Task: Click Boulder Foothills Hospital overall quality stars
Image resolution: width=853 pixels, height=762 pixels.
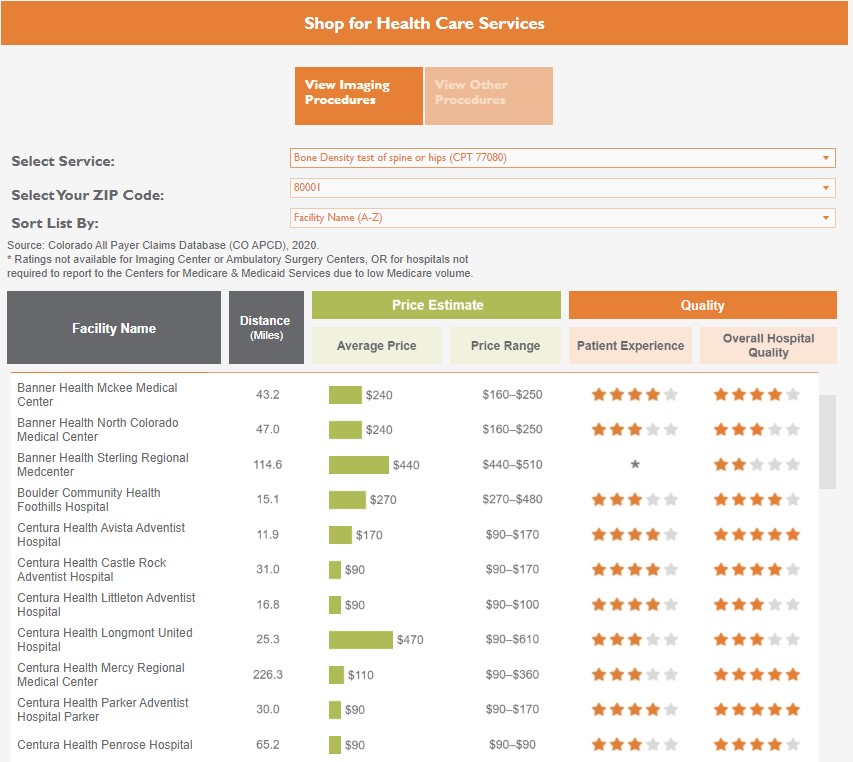Action: [757, 499]
